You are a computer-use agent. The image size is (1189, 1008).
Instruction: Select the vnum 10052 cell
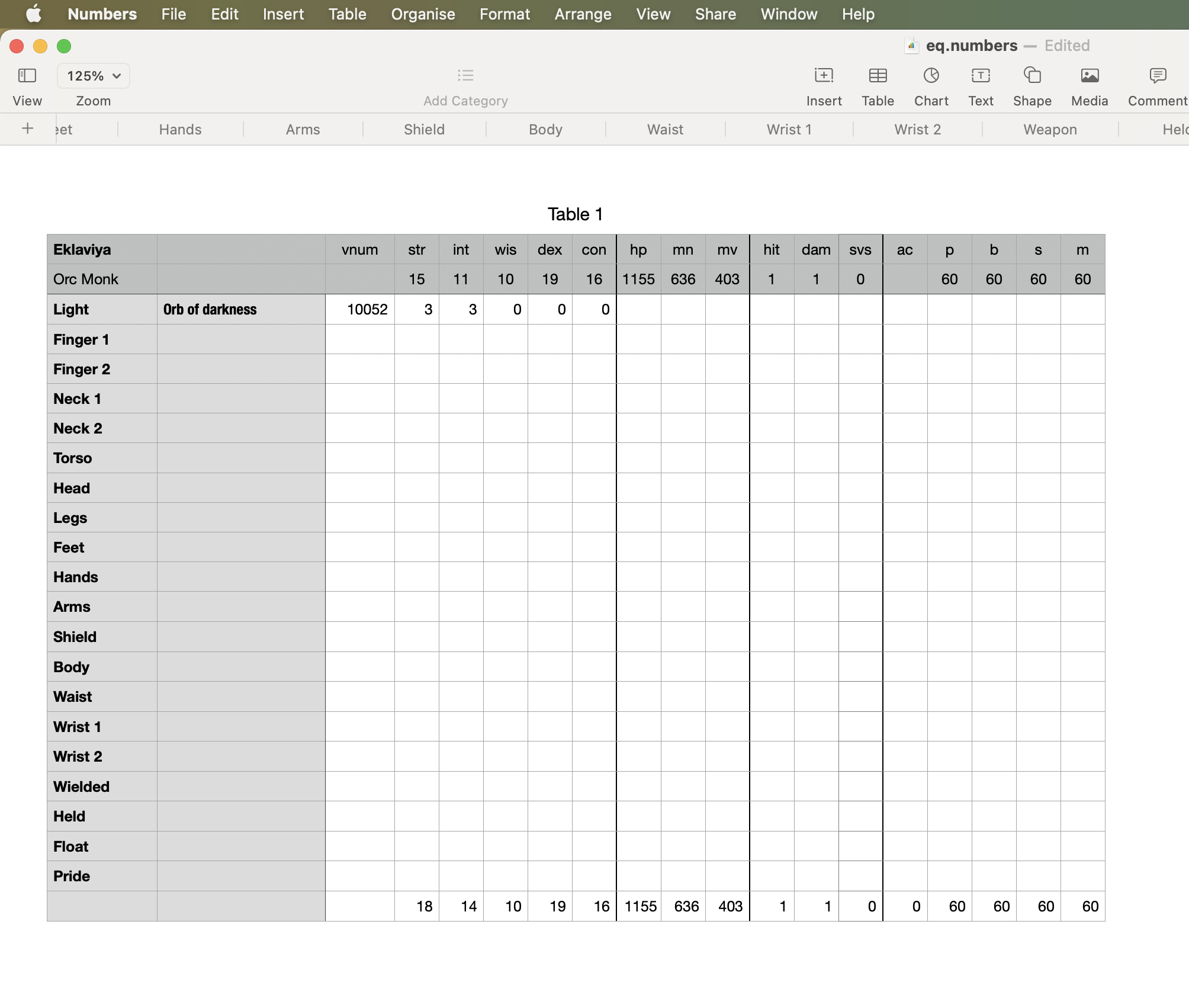tap(360, 309)
